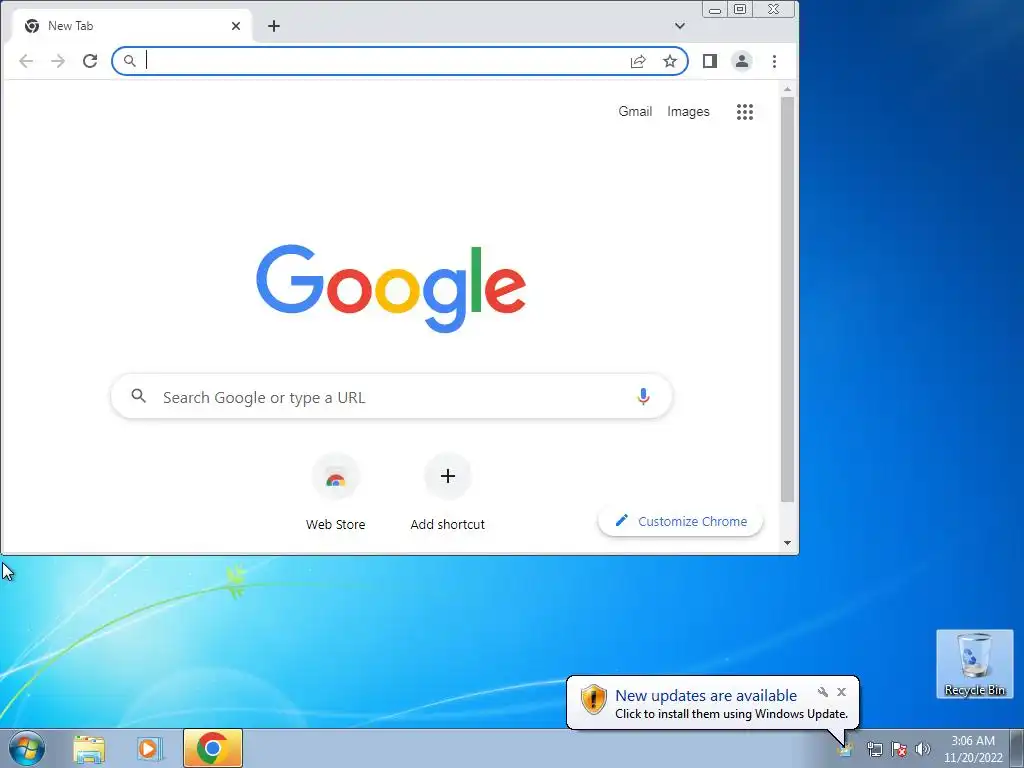Focus the Search Google or type a URL box

[392, 396]
